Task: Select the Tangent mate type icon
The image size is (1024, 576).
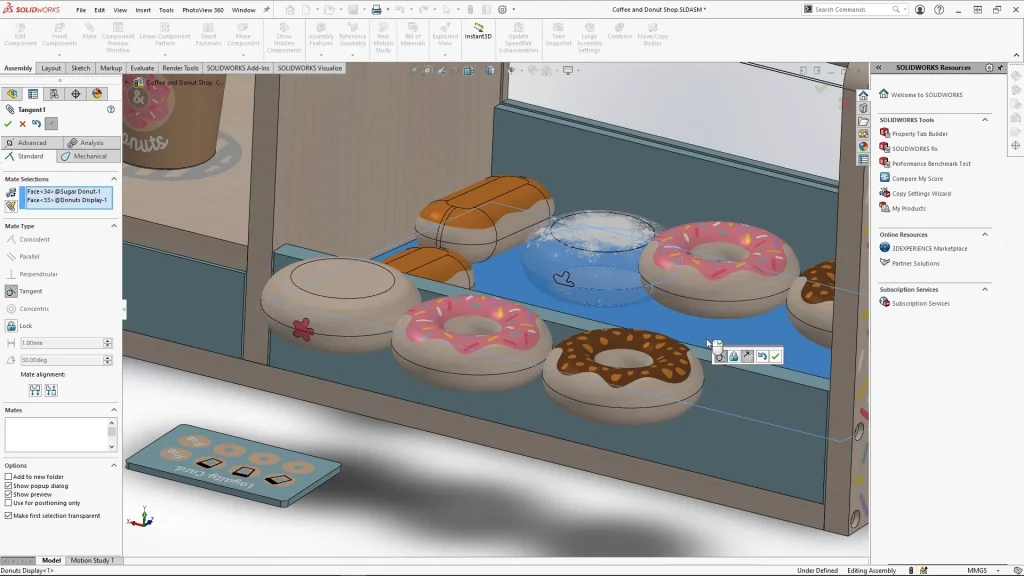Action: point(11,291)
